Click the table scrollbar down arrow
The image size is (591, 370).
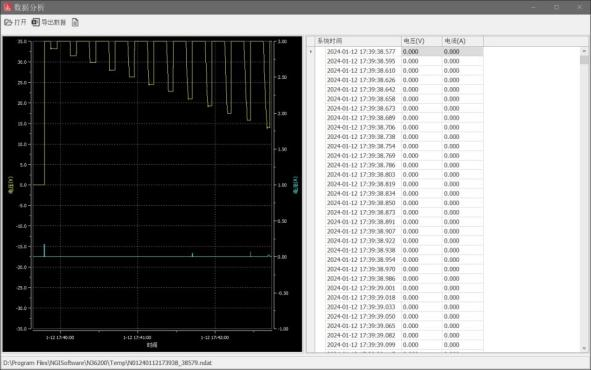pyautogui.click(x=584, y=349)
